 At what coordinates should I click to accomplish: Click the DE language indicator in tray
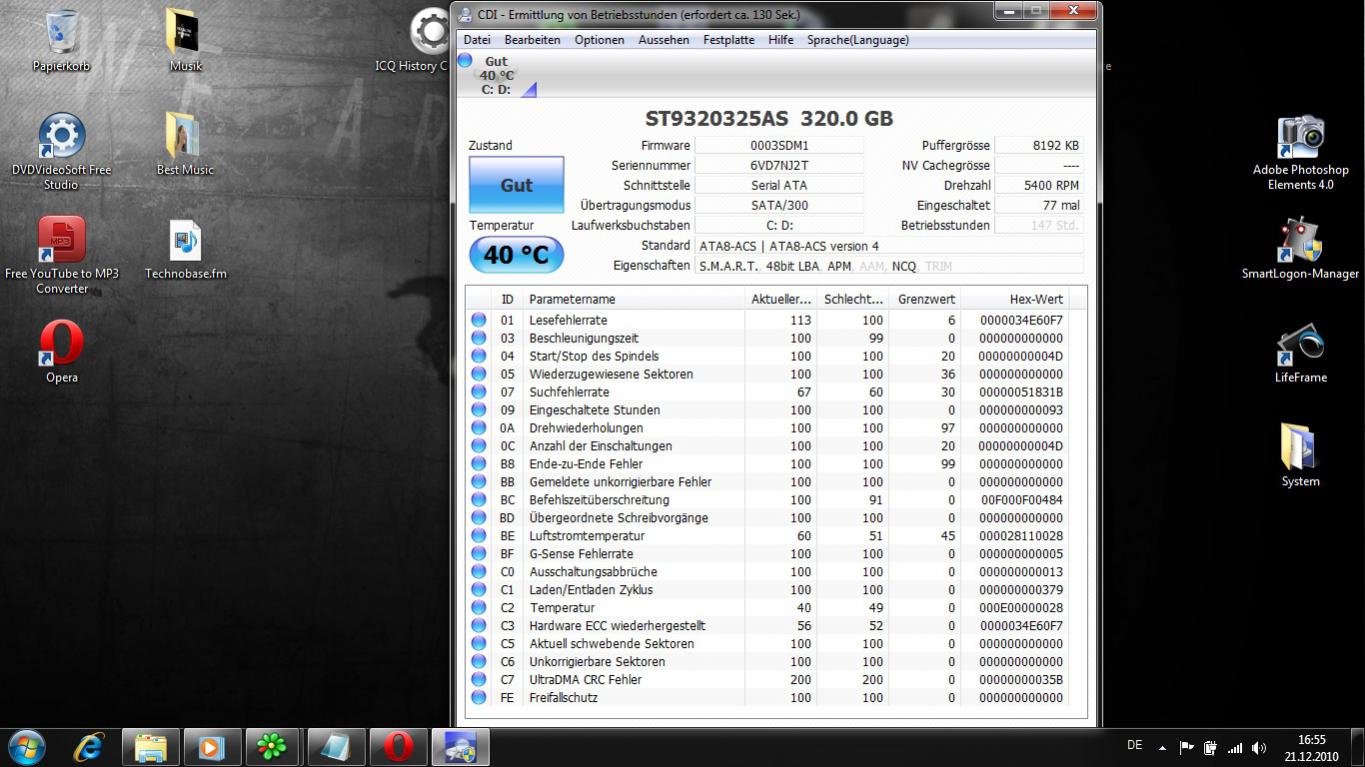1134,745
